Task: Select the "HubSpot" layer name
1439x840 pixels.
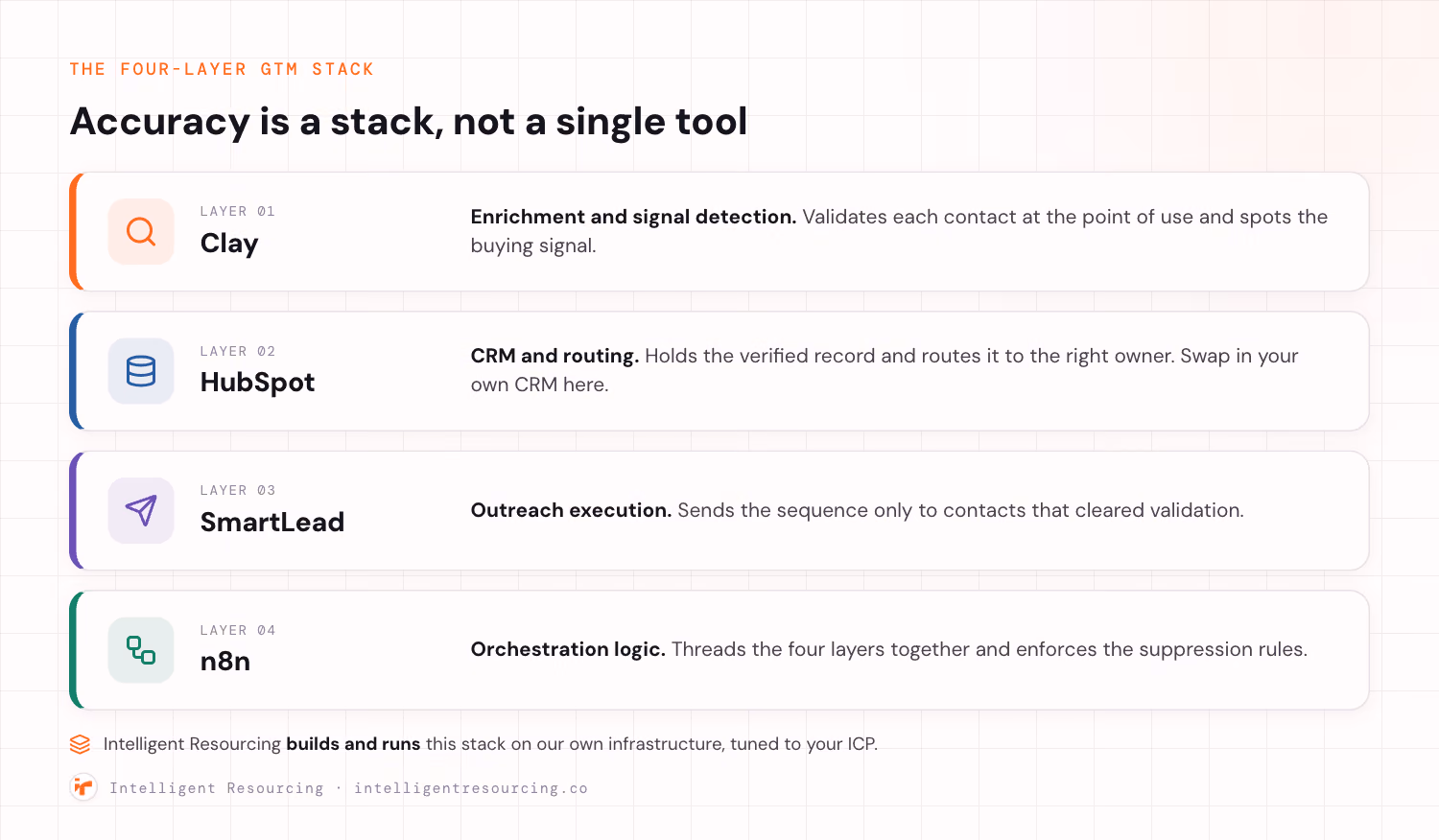Action: click(257, 383)
